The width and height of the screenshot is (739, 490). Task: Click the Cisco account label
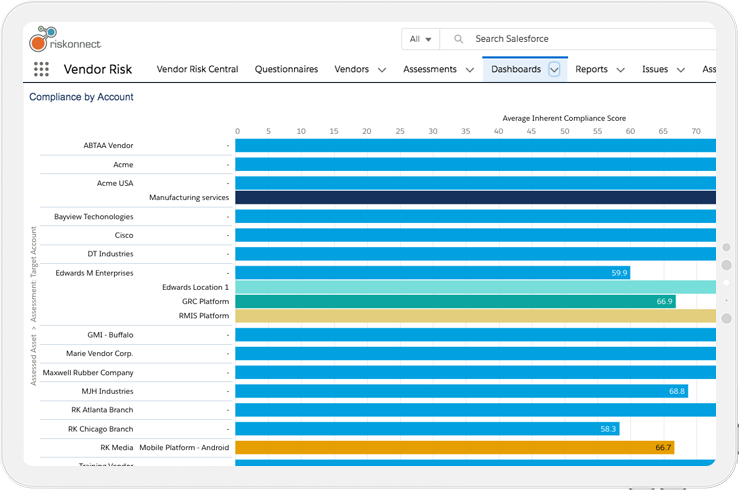tap(124, 235)
